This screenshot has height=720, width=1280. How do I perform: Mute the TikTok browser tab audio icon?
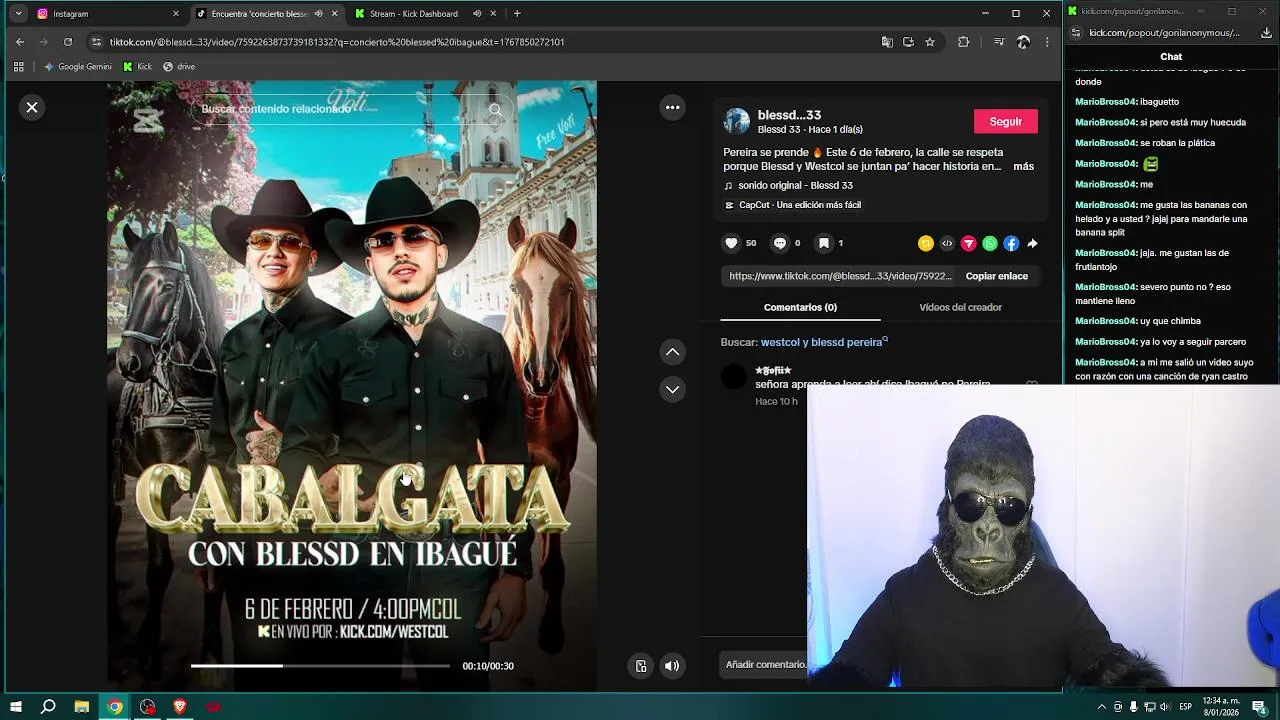point(319,14)
